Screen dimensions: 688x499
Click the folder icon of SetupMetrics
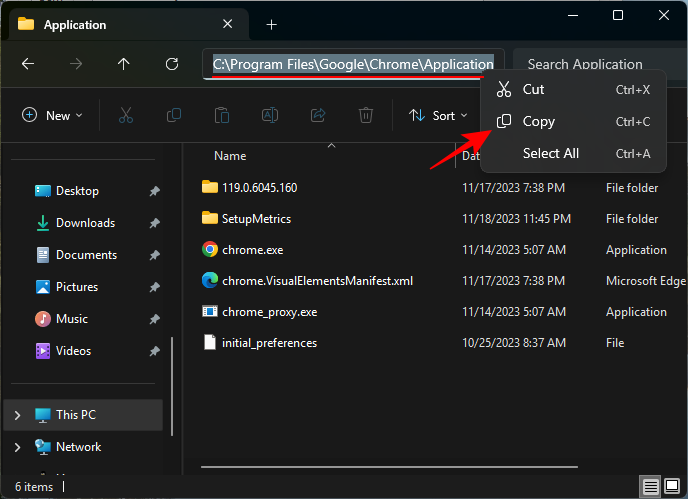tap(210, 218)
